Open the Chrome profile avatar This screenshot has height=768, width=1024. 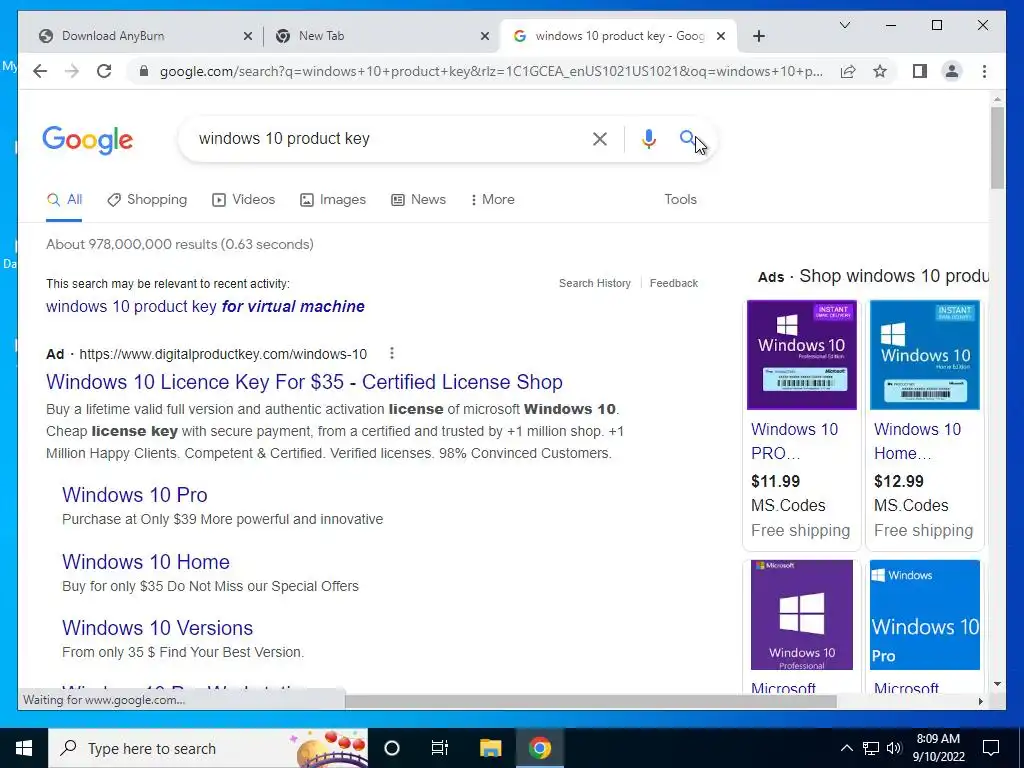click(952, 71)
